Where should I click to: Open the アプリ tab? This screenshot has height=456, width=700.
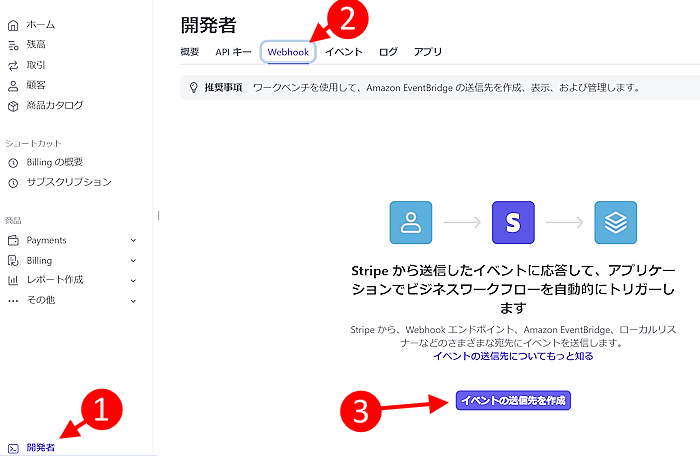[x=428, y=52]
